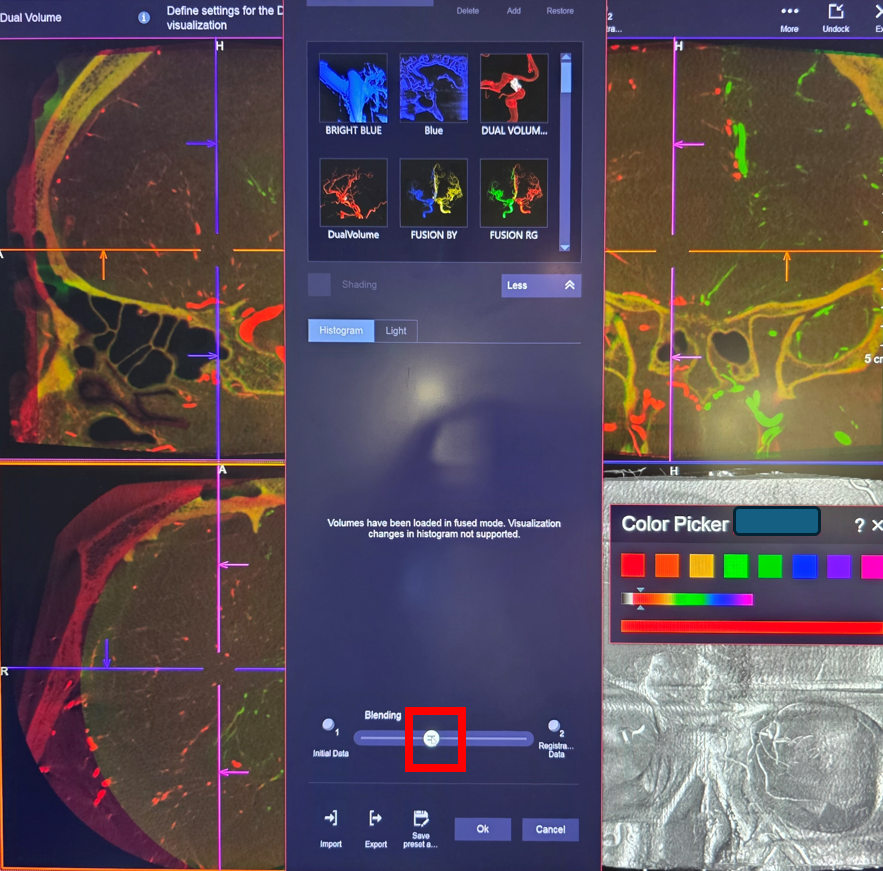This screenshot has width=883, height=871.
Task: Switch to the Light tab
Action: pos(396,331)
